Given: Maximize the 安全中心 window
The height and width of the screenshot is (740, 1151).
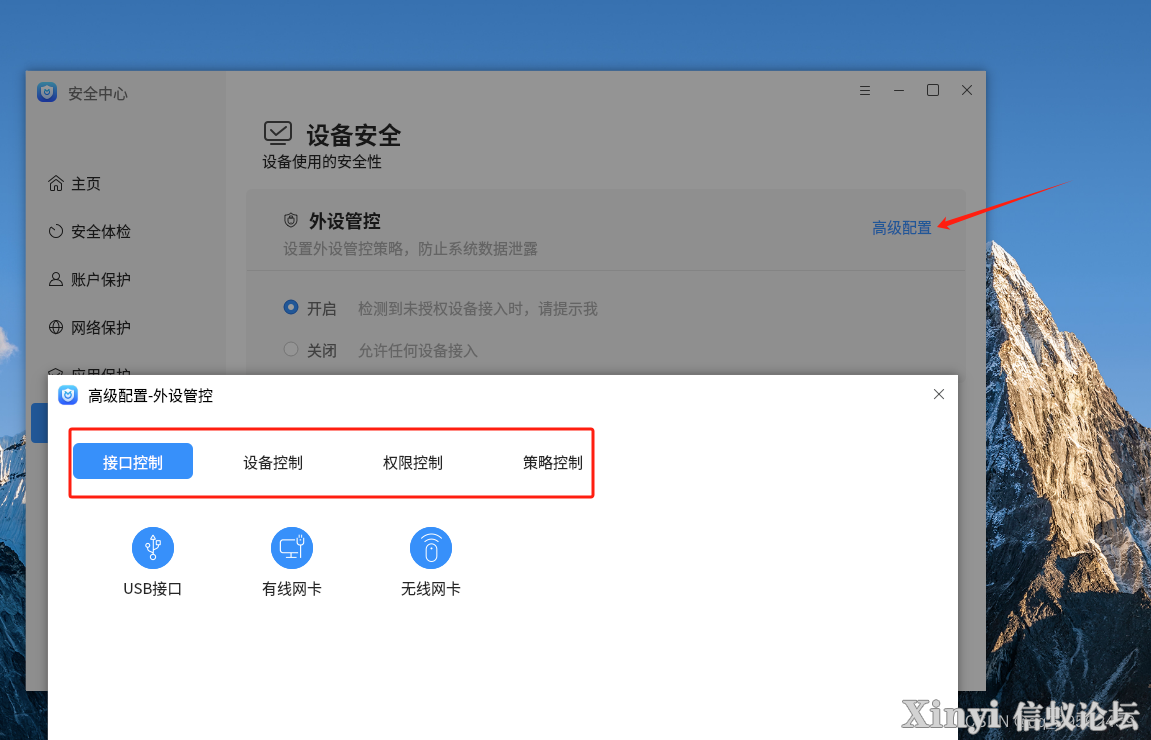Looking at the screenshot, I should pos(933,90).
